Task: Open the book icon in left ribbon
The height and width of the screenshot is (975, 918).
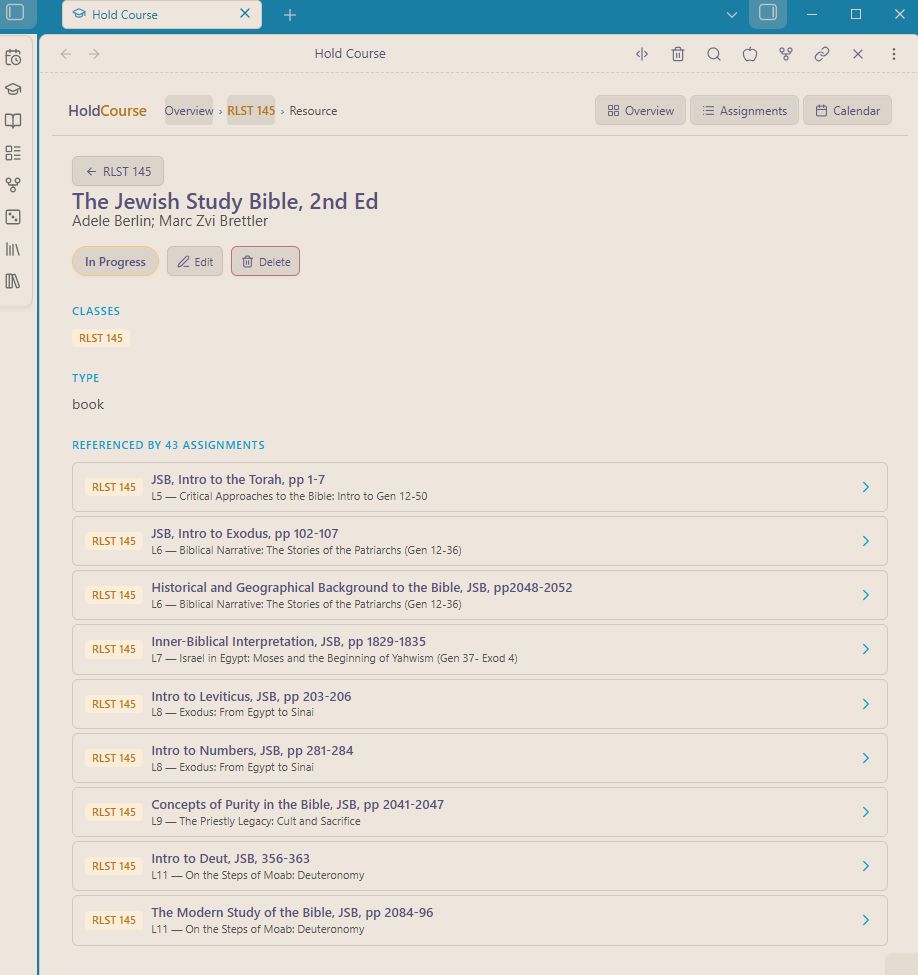Action: coord(13,121)
